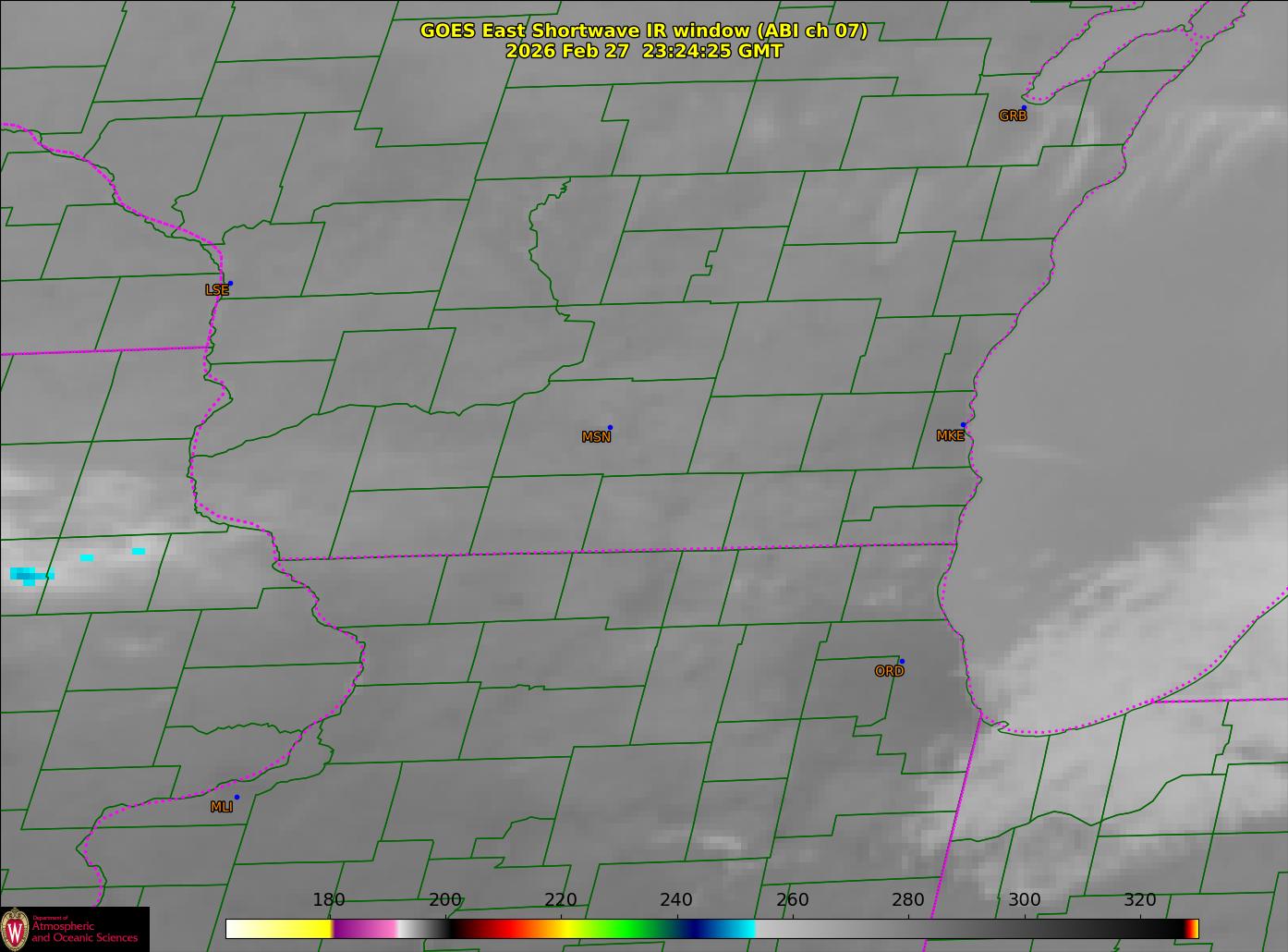Select the ORD station label

889,672
